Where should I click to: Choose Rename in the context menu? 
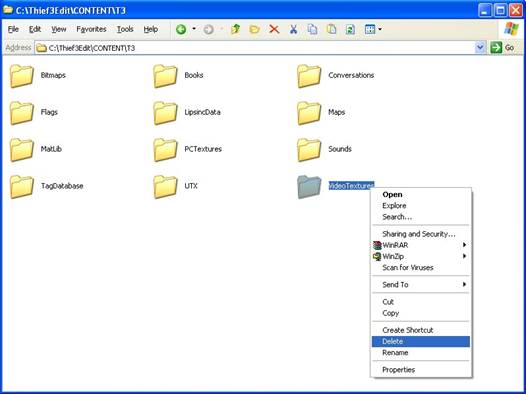click(x=421, y=353)
